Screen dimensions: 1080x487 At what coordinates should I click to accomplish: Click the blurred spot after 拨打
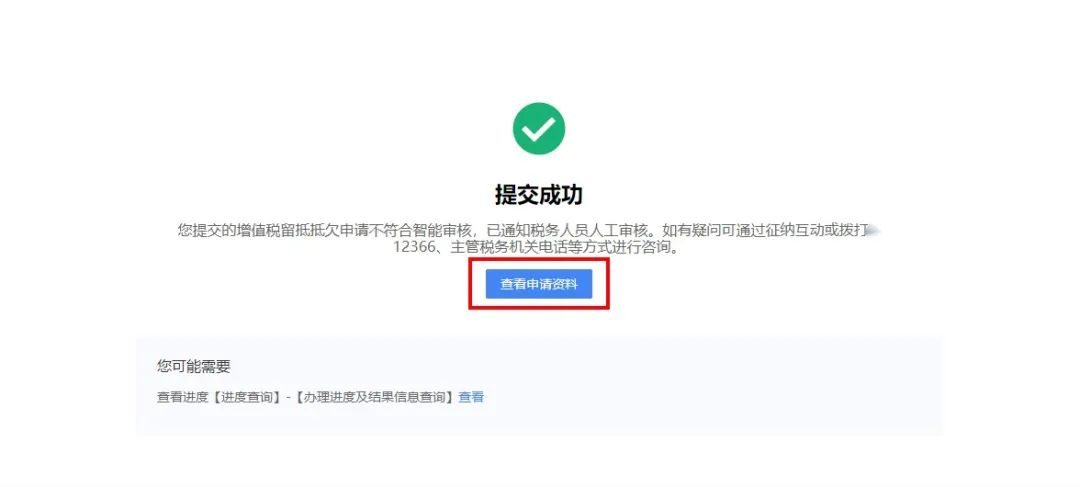(x=874, y=231)
